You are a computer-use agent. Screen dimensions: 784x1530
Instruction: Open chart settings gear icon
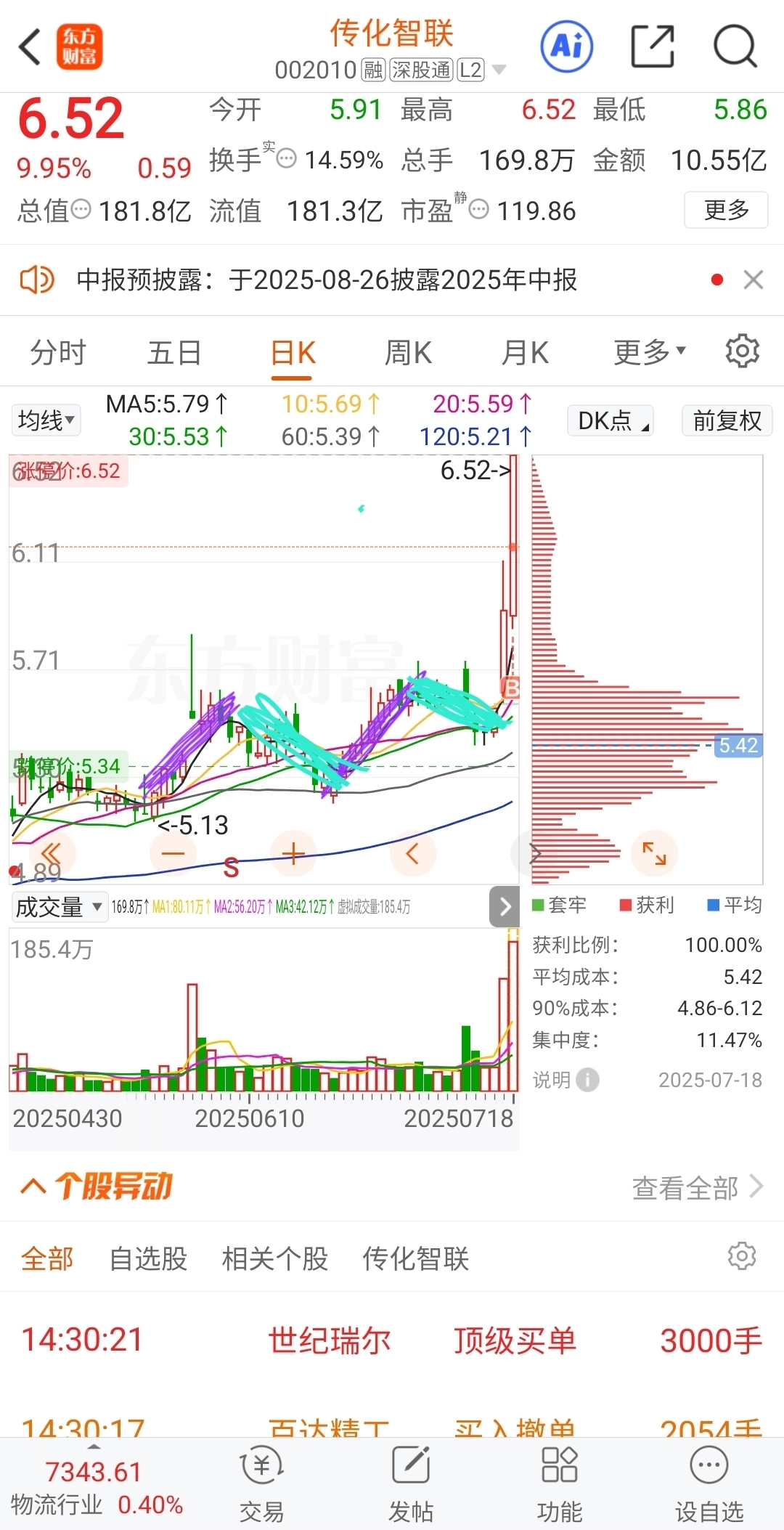click(742, 351)
